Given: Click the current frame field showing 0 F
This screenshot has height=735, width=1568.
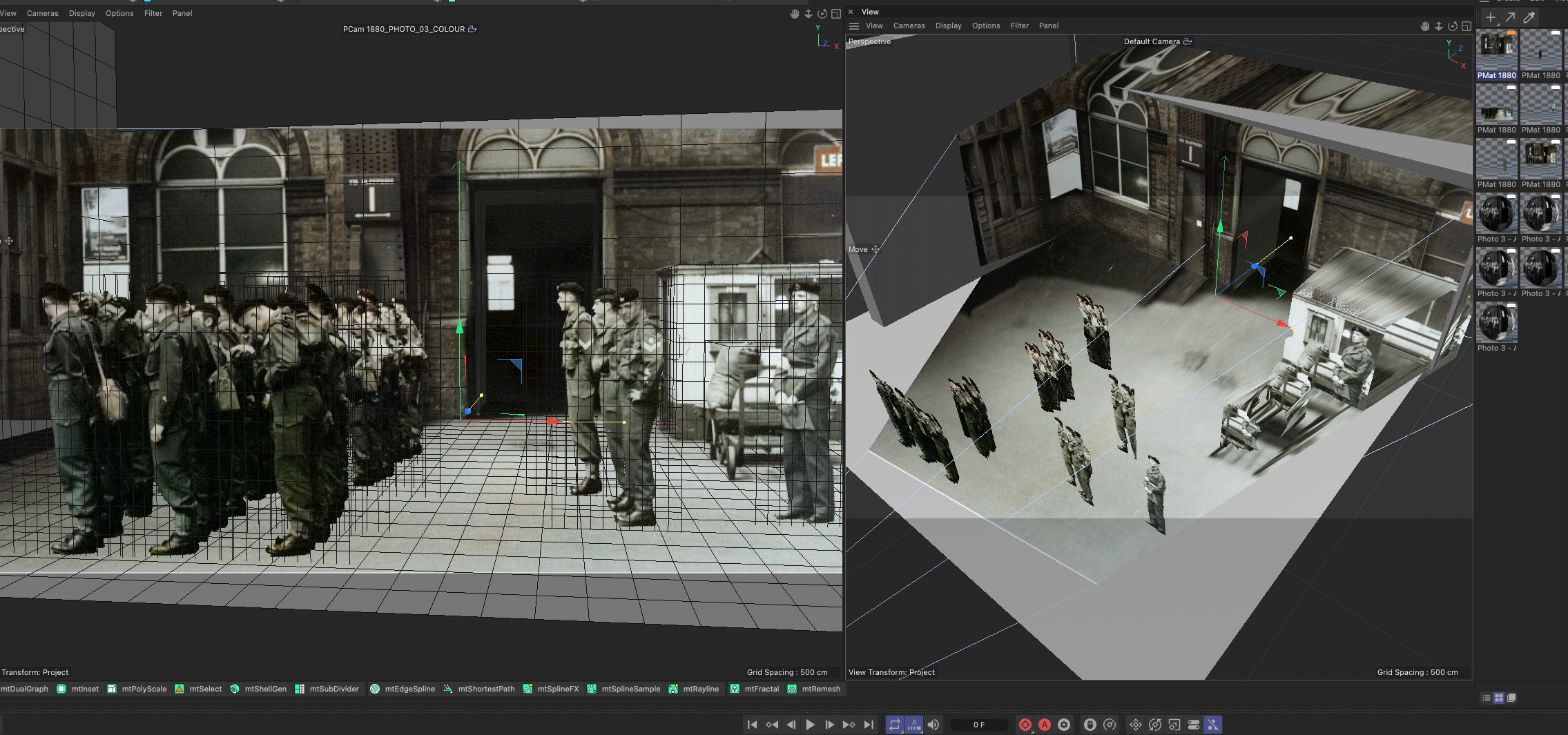Looking at the screenshot, I should [x=979, y=725].
